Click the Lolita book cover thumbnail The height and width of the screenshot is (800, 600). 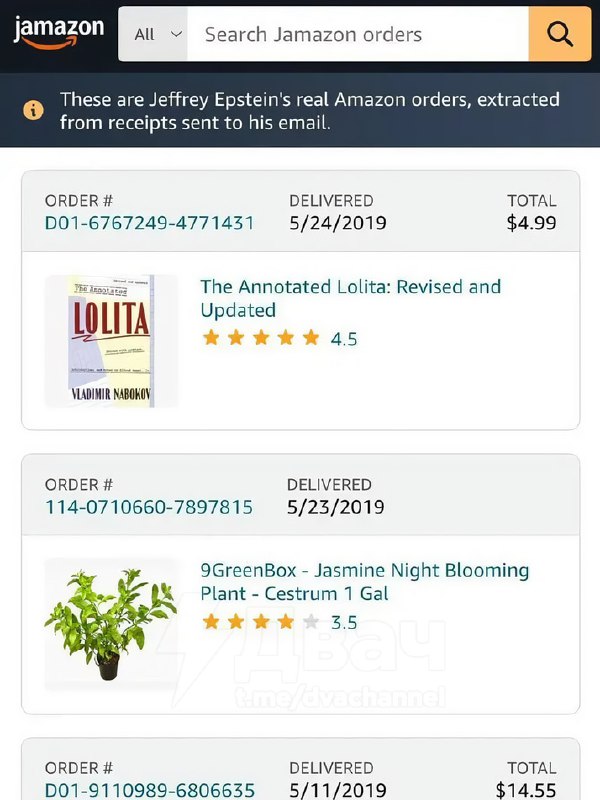111,340
